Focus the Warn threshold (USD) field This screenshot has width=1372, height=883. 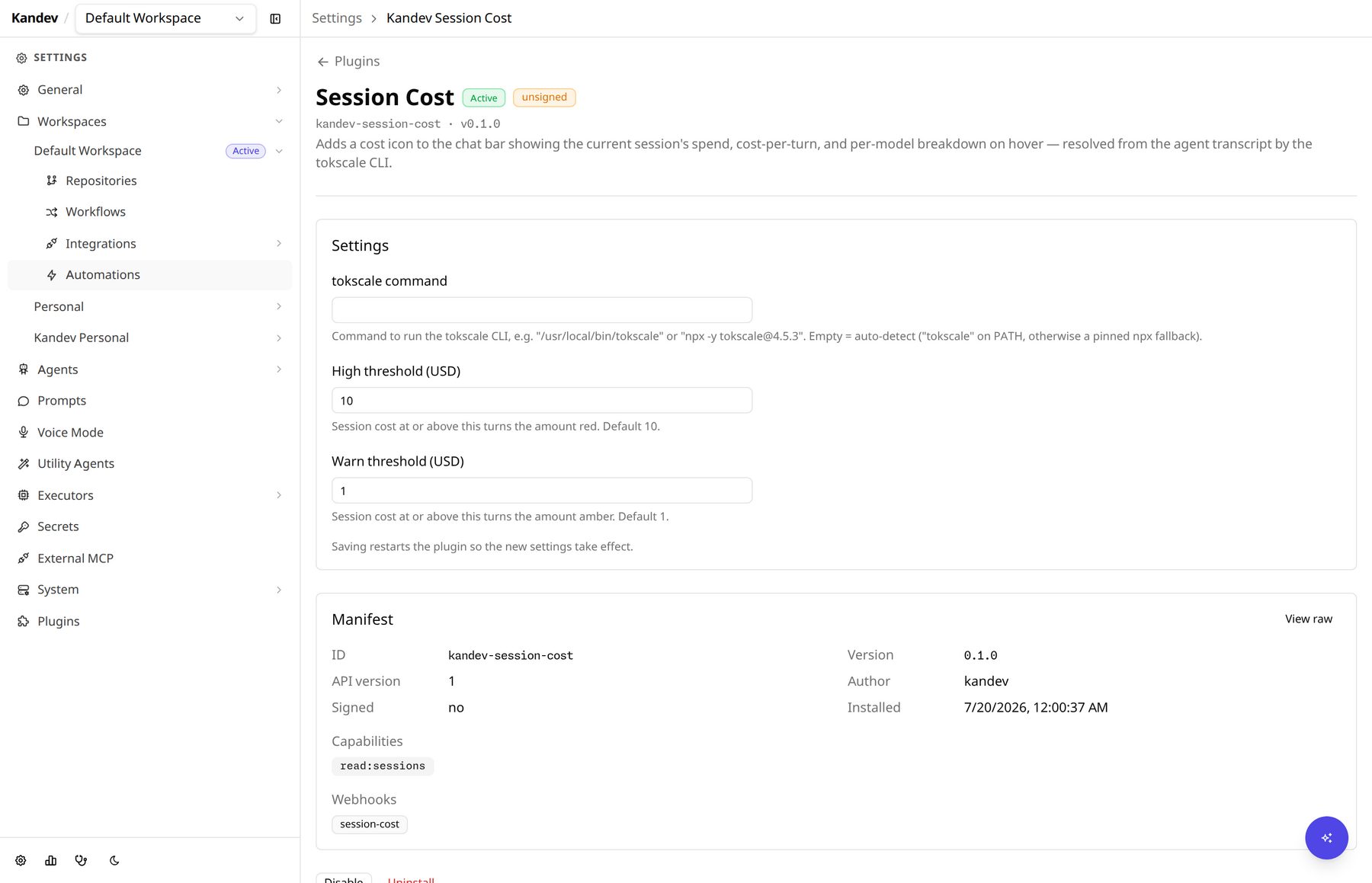click(x=542, y=491)
